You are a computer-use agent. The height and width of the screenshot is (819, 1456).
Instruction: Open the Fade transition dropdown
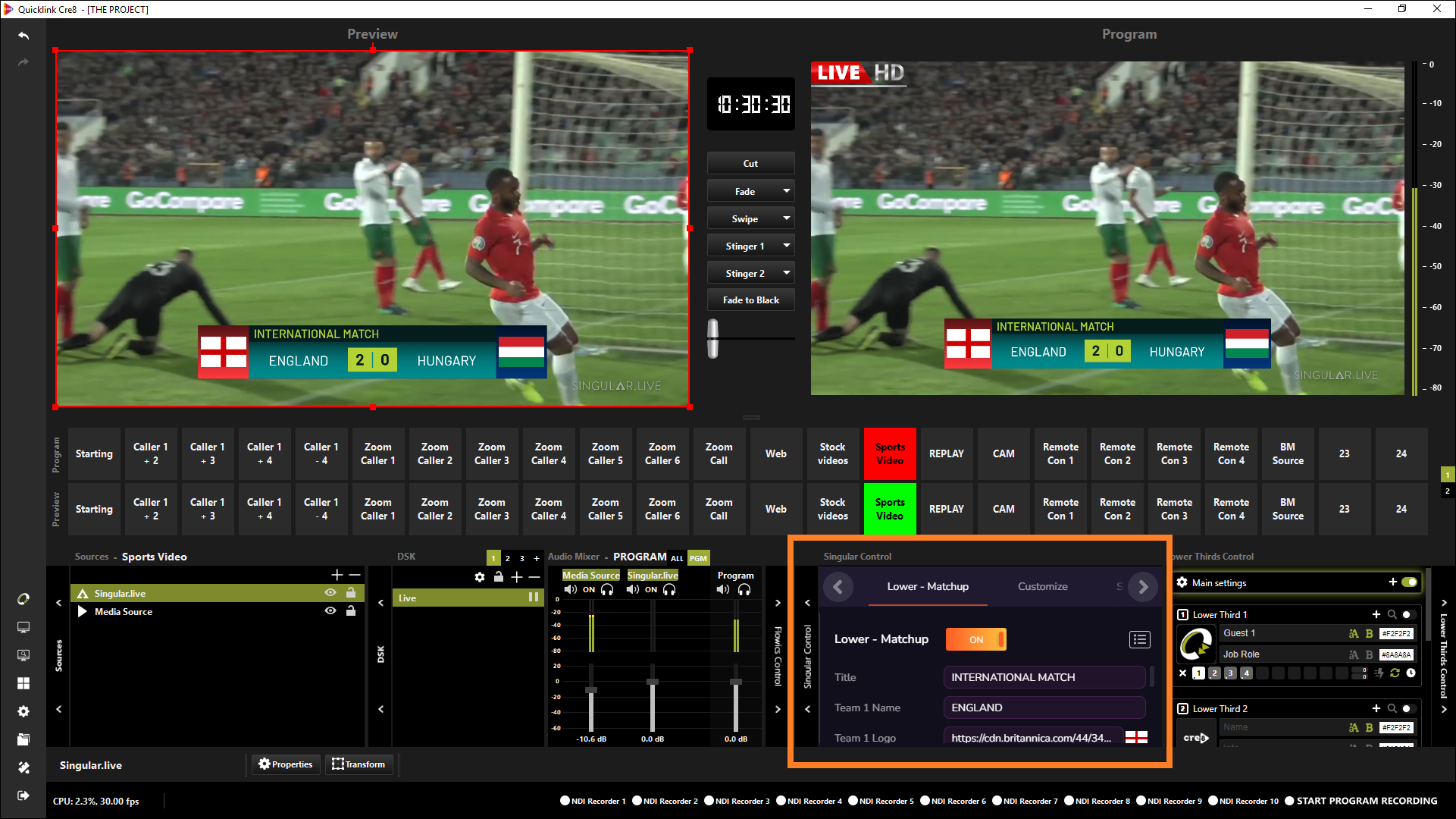(x=786, y=191)
